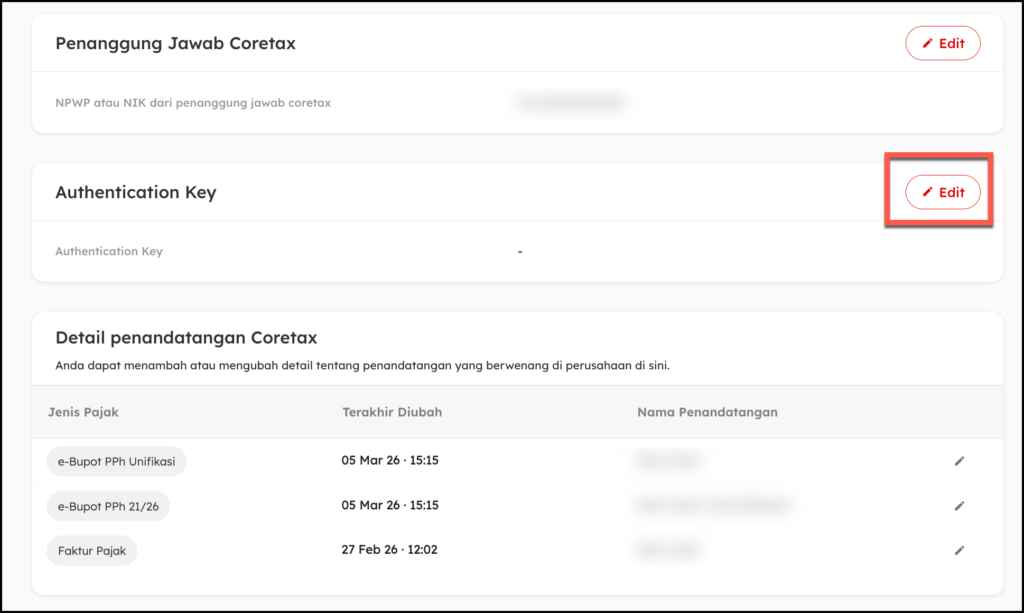Click the Terakhir Diubah column header
Image resolution: width=1024 pixels, height=613 pixels.
click(x=392, y=412)
